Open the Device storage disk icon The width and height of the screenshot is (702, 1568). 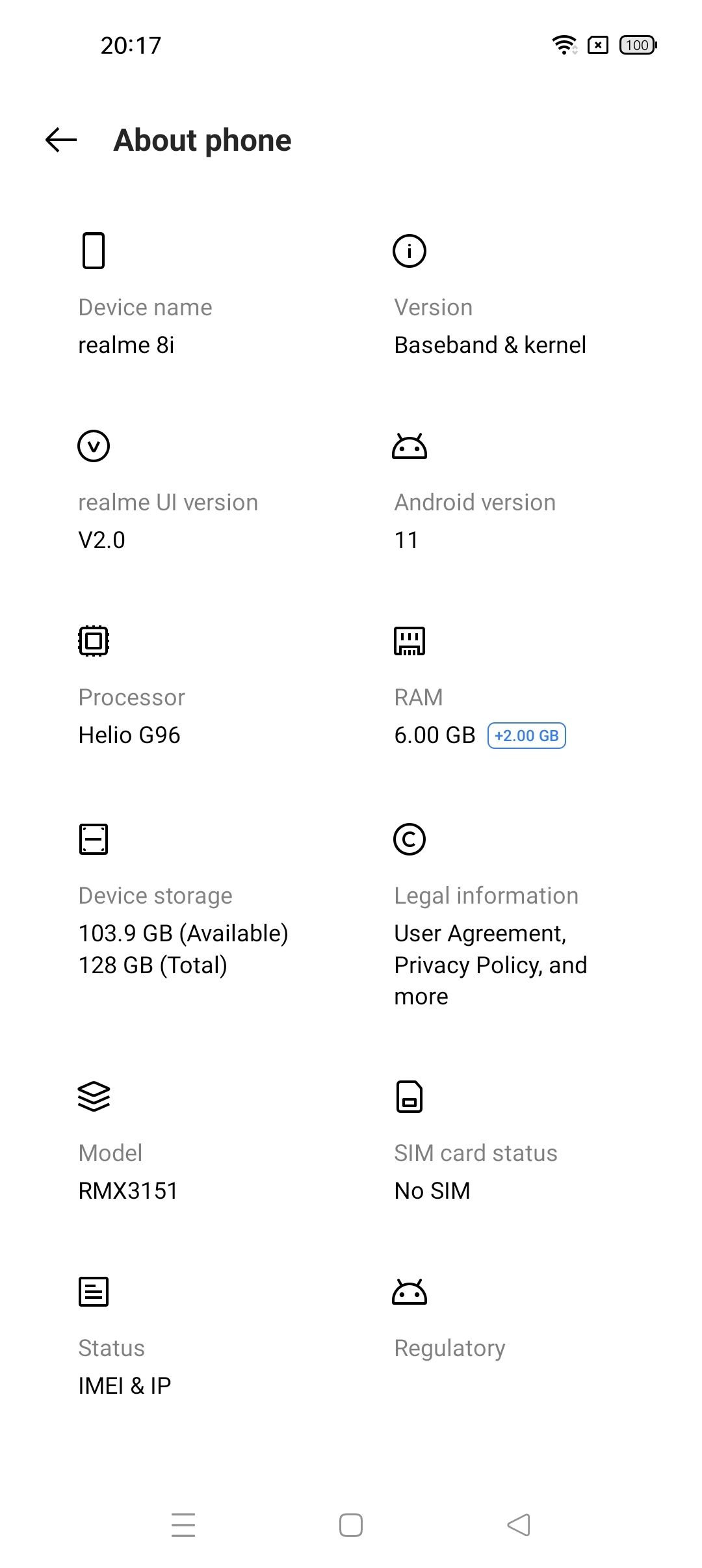pyautogui.click(x=94, y=839)
